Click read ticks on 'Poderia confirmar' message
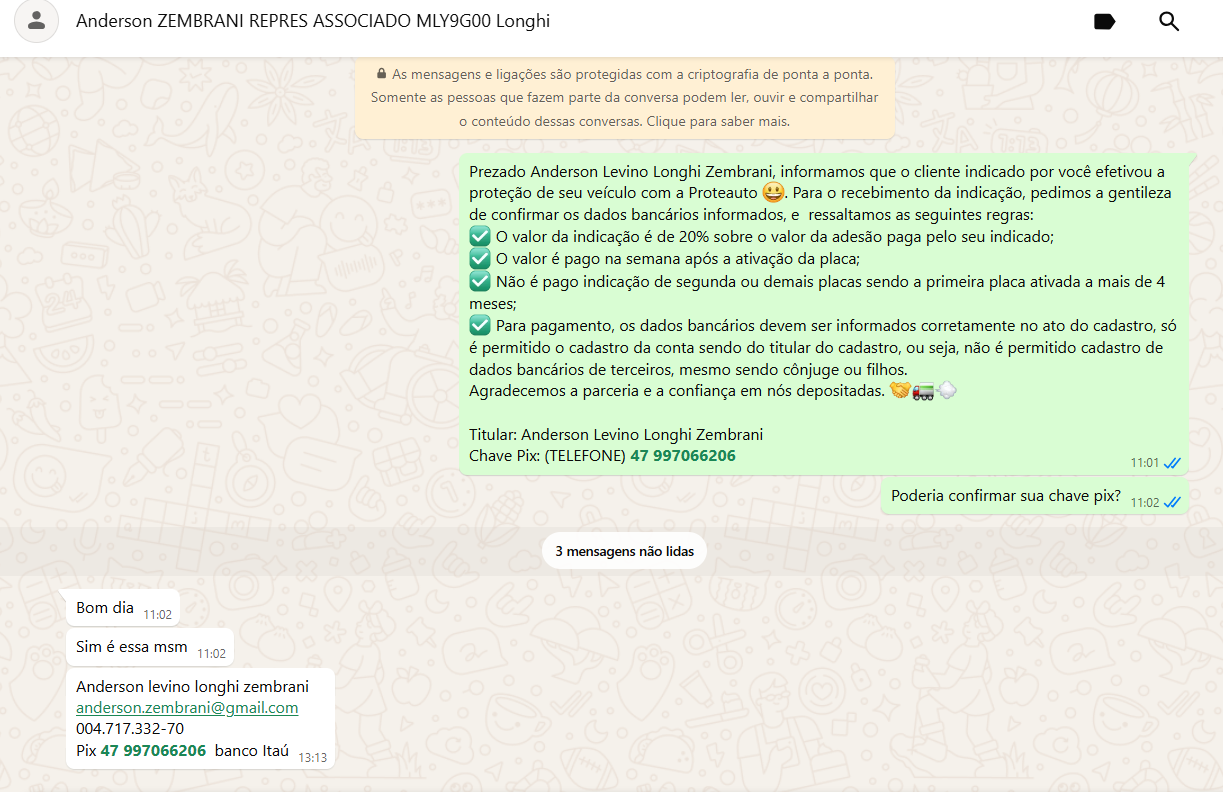1223x792 pixels. point(1173,503)
